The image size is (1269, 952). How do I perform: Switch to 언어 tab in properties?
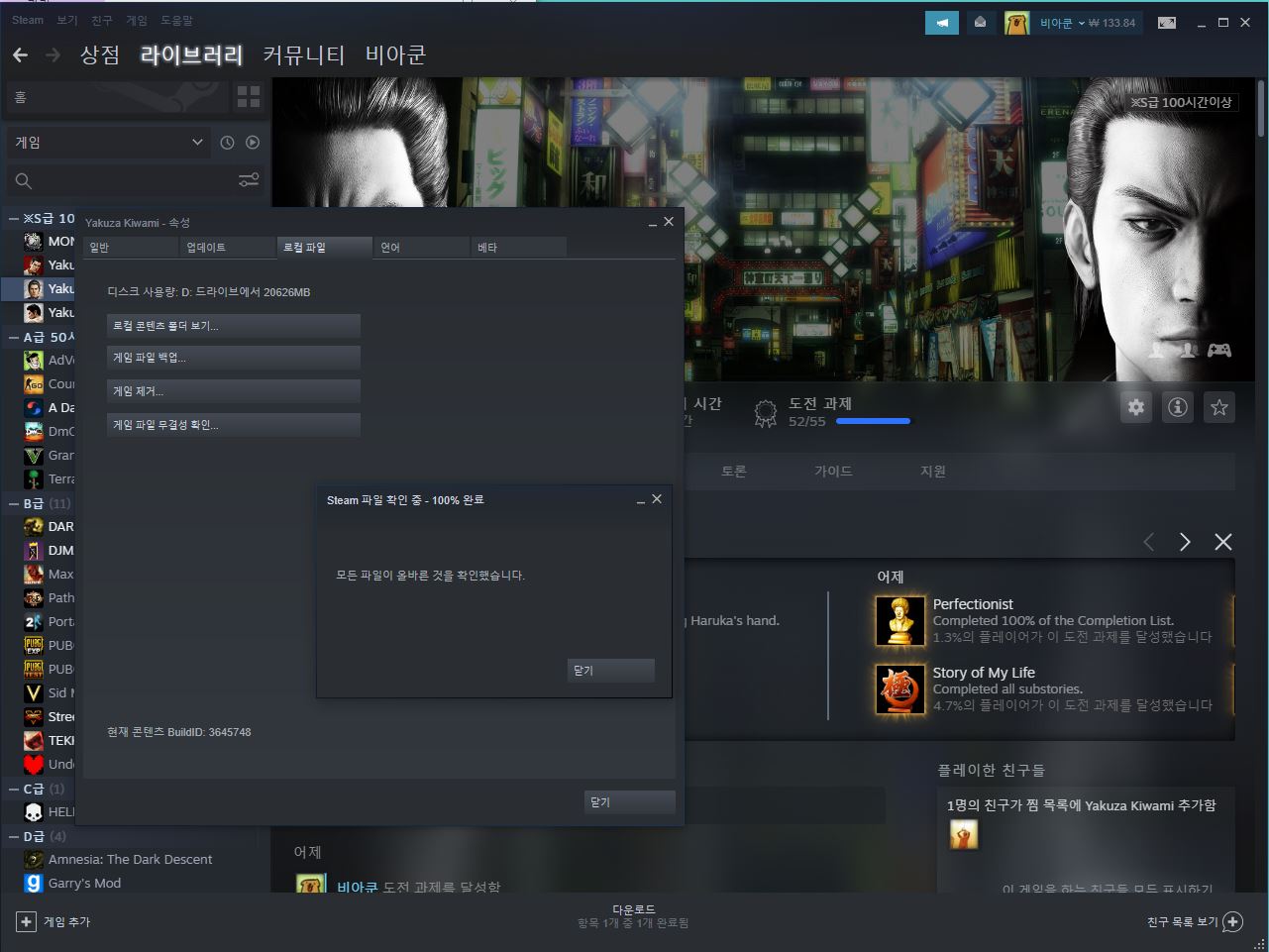[x=421, y=248]
